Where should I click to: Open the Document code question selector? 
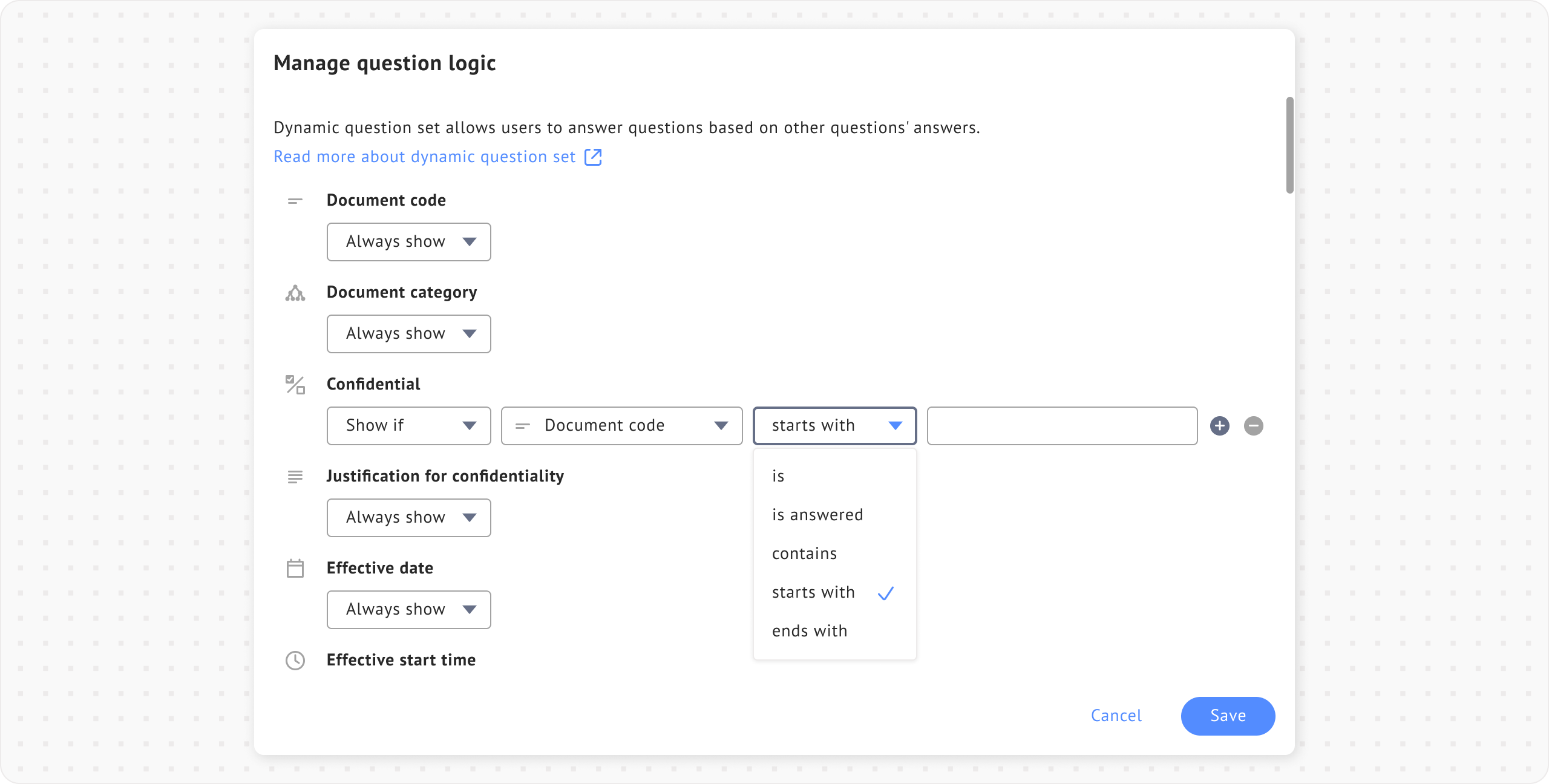coord(621,426)
